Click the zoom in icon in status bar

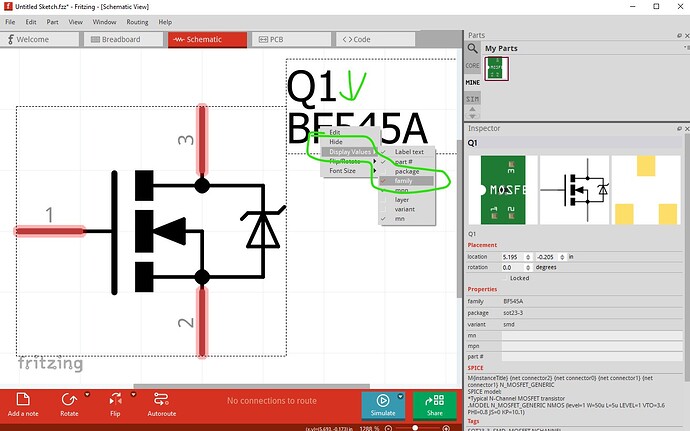(x=446, y=428)
